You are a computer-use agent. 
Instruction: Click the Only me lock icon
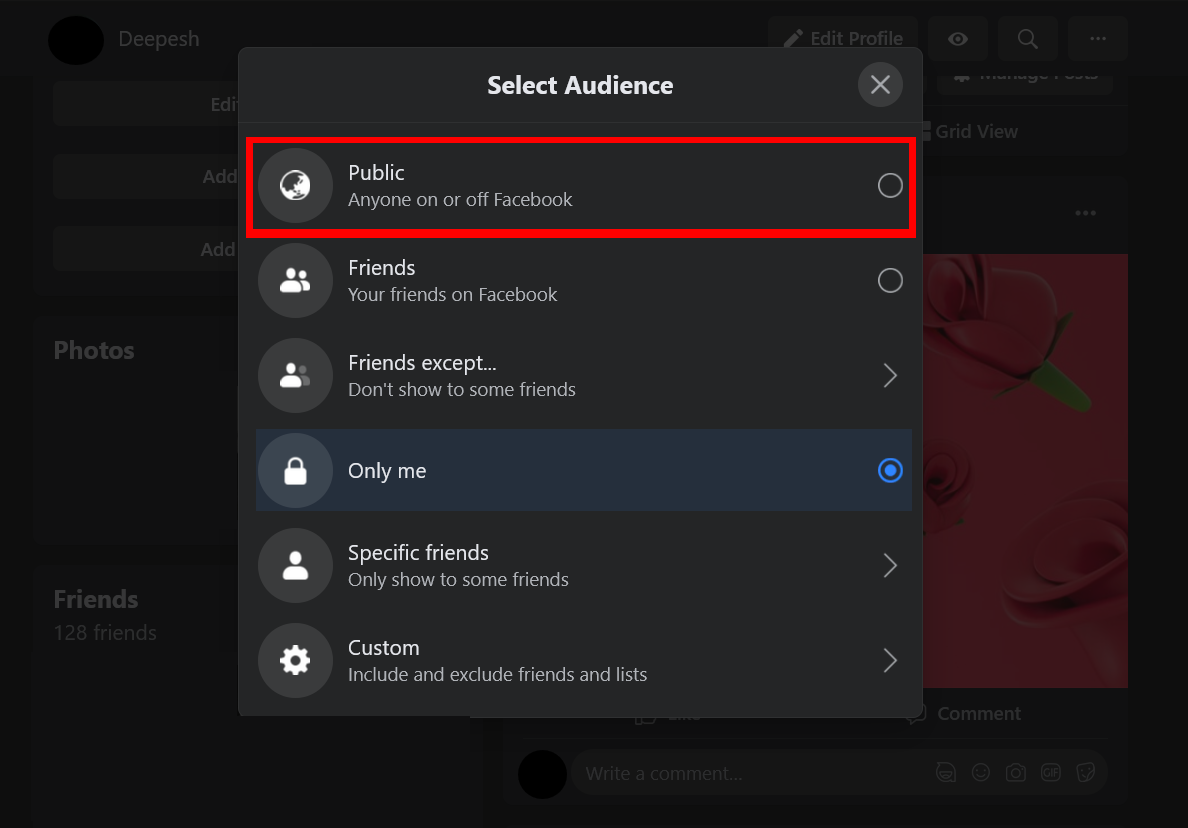(x=295, y=470)
